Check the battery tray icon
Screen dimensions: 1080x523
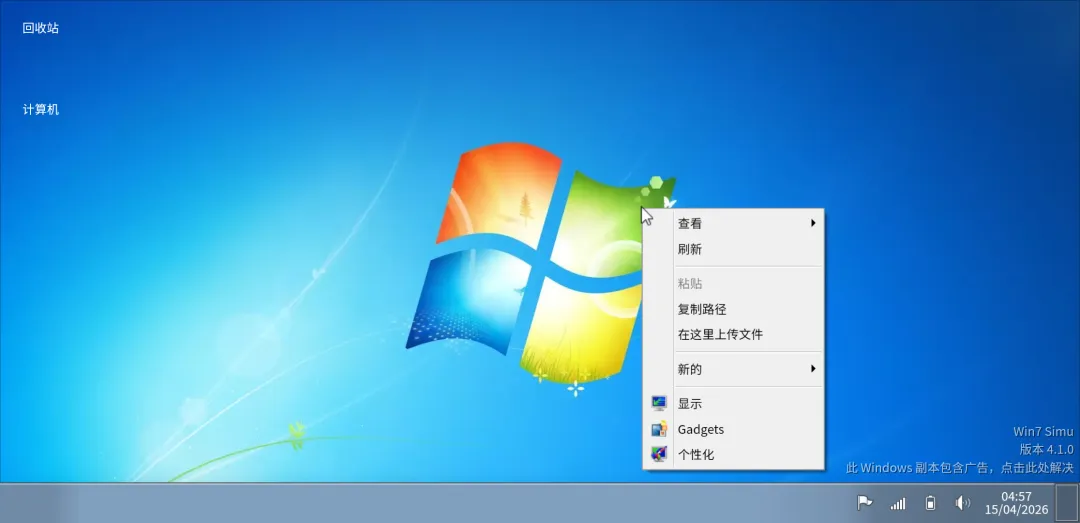931,503
